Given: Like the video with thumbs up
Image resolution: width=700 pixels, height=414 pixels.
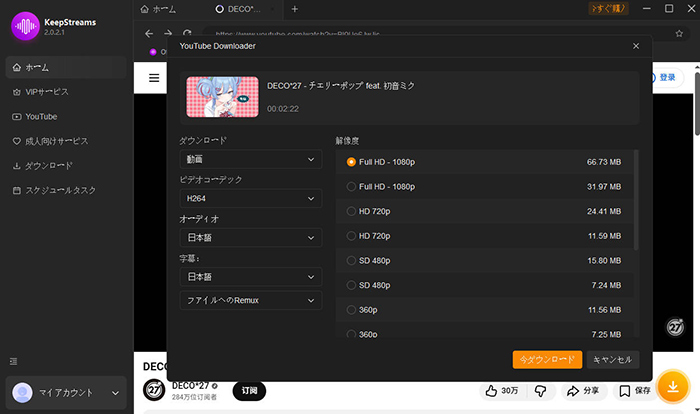Looking at the screenshot, I should tap(503, 391).
